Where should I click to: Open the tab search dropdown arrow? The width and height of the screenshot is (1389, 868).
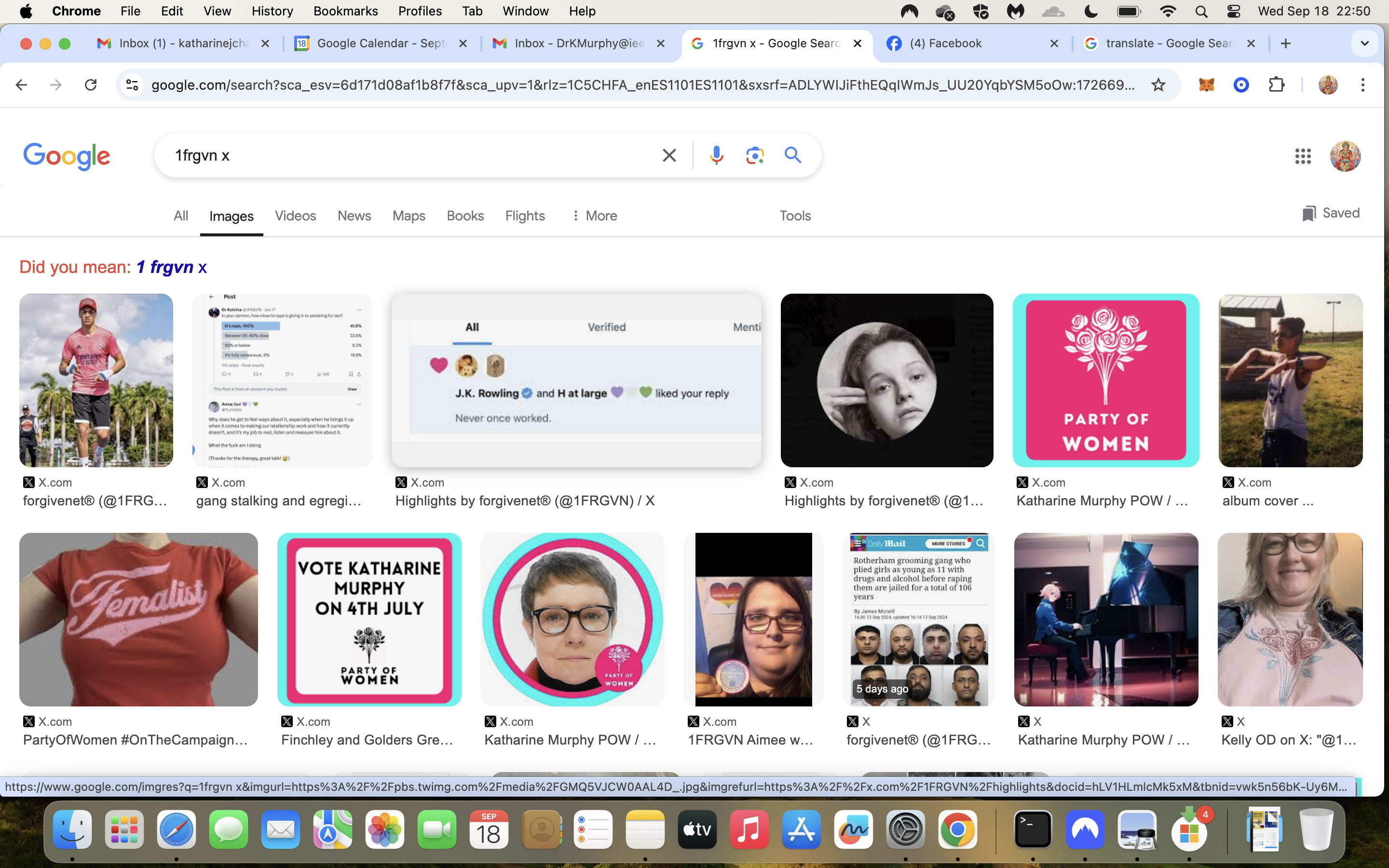click(1365, 43)
